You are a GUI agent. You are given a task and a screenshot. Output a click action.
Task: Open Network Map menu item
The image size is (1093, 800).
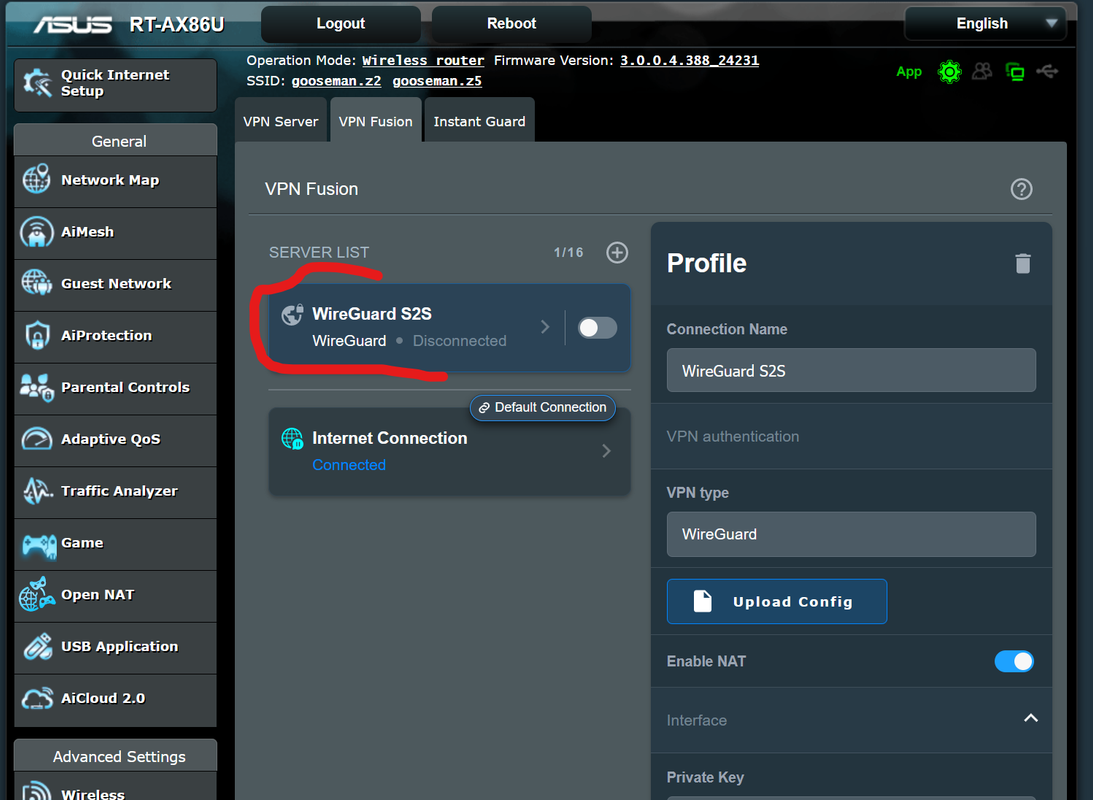coord(115,180)
